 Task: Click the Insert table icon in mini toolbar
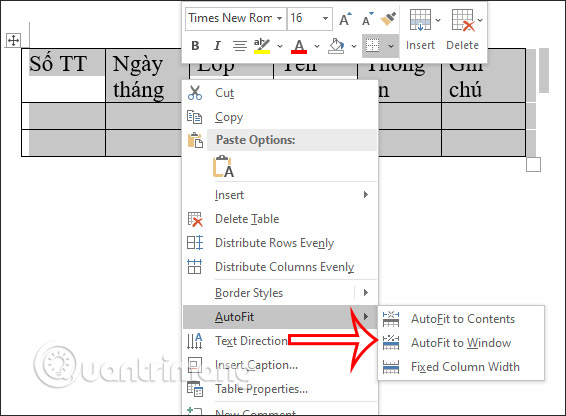point(420,20)
